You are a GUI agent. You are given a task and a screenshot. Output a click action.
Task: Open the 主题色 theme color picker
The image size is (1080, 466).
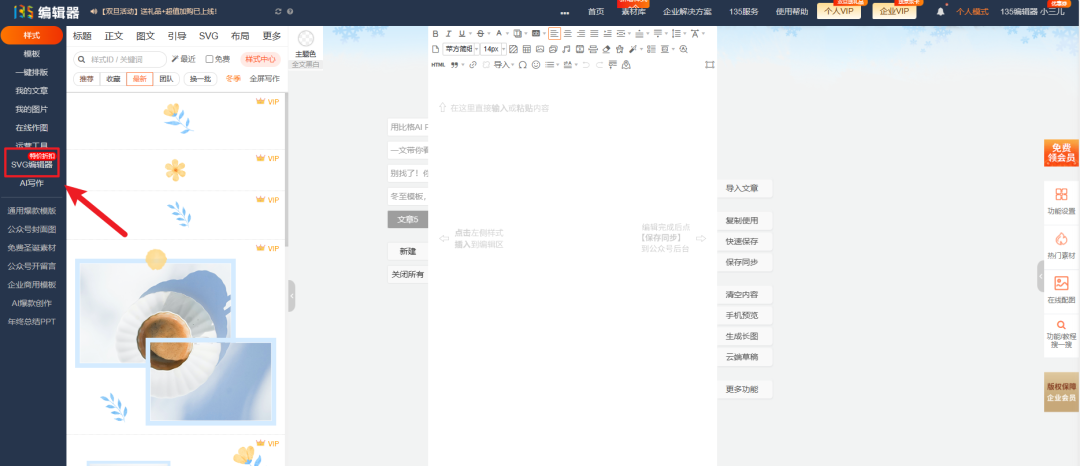(x=306, y=45)
